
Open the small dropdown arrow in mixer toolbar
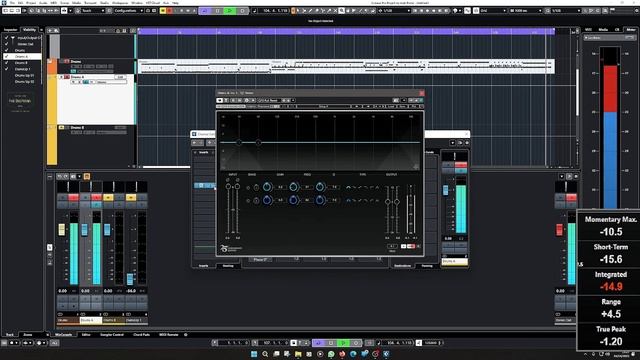[79, 176]
